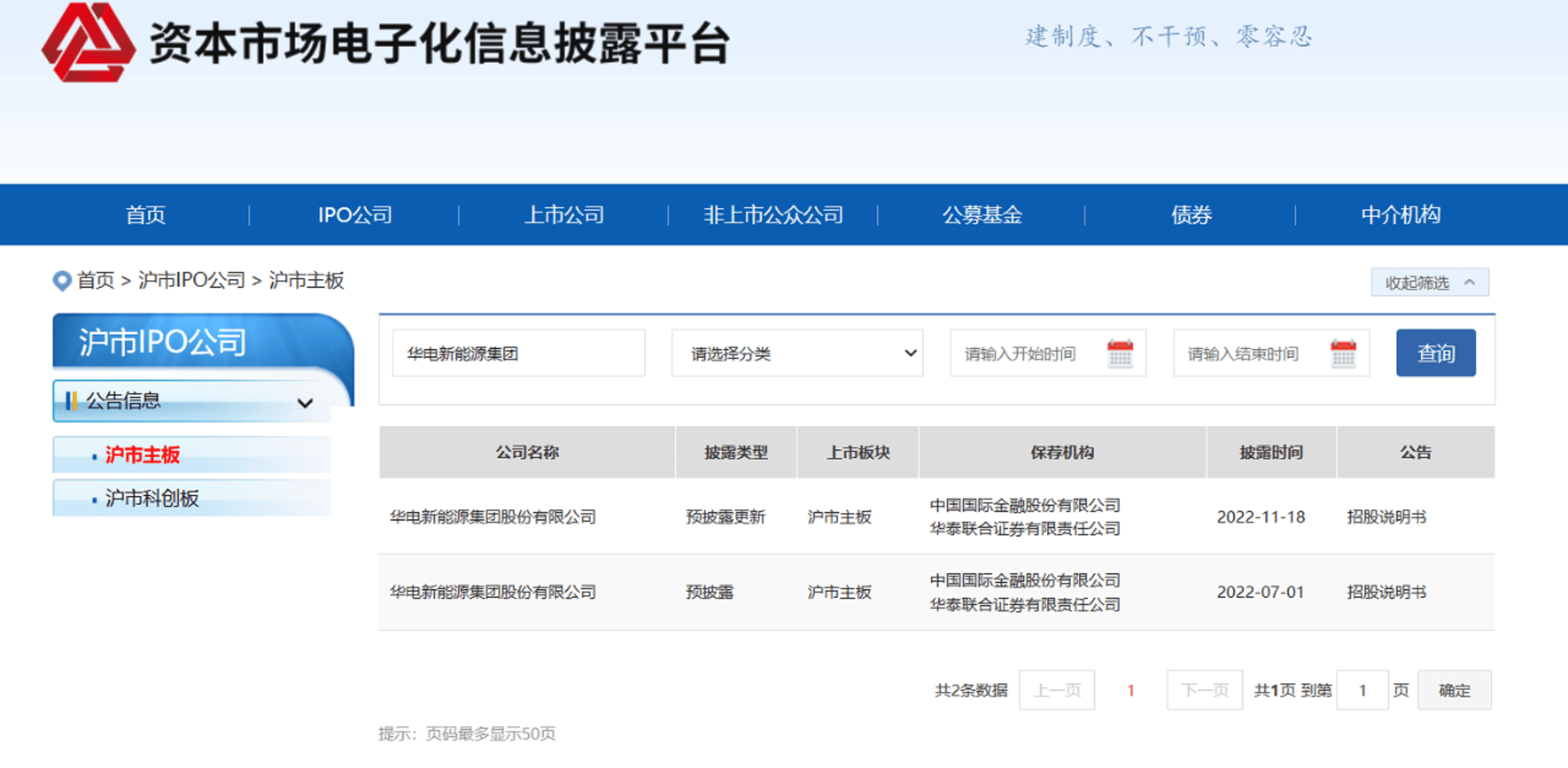Click the company name search field
This screenshot has width=1568, height=768.
click(518, 353)
